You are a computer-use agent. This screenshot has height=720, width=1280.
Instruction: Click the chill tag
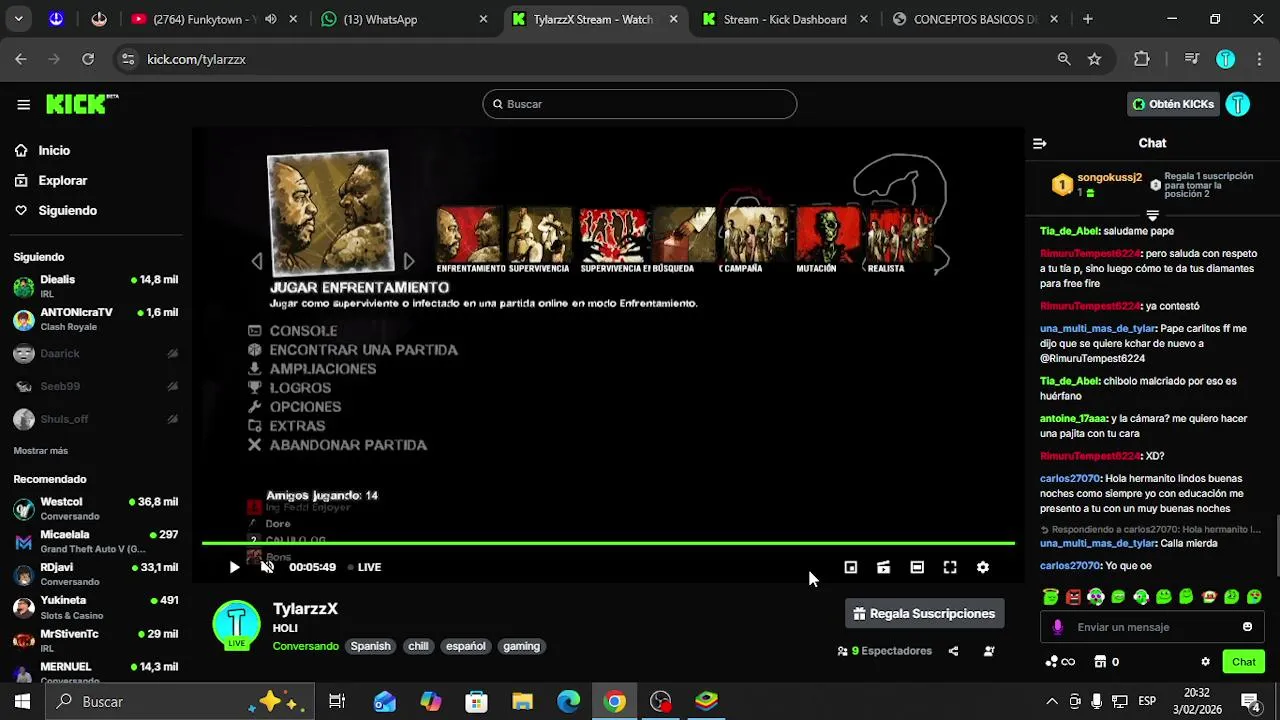pyautogui.click(x=418, y=646)
